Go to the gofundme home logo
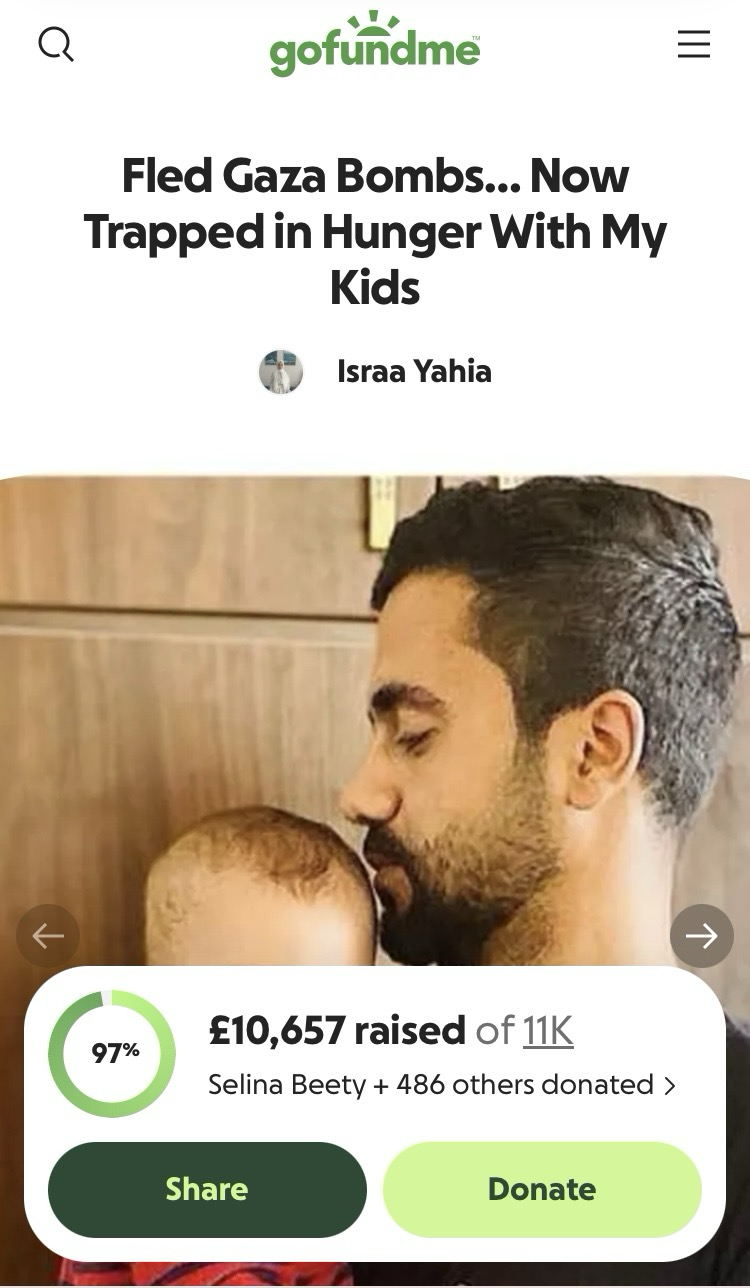The width and height of the screenshot is (750, 1288). pos(375,45)
